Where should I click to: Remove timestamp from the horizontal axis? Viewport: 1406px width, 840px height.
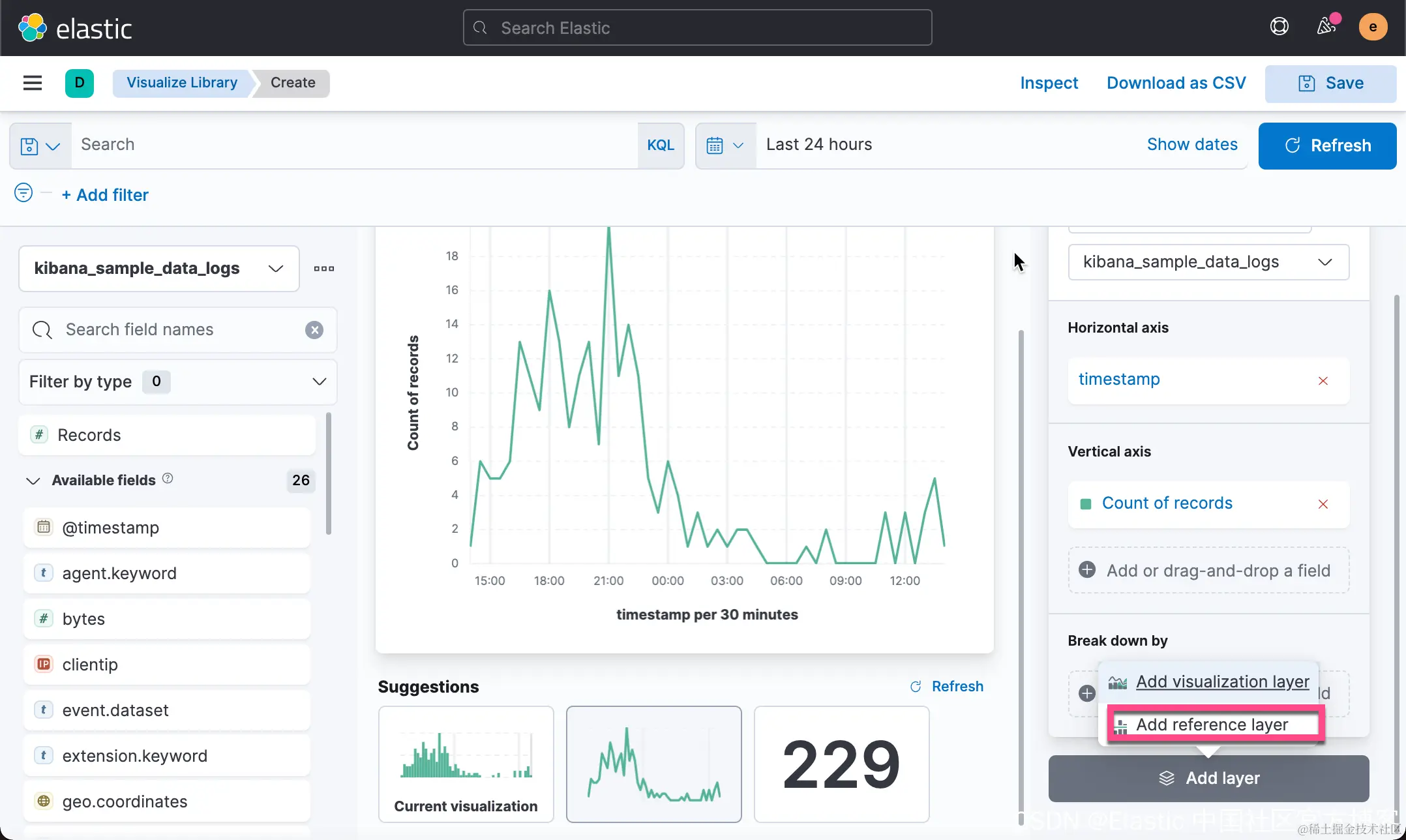(x=1323, y=381)
